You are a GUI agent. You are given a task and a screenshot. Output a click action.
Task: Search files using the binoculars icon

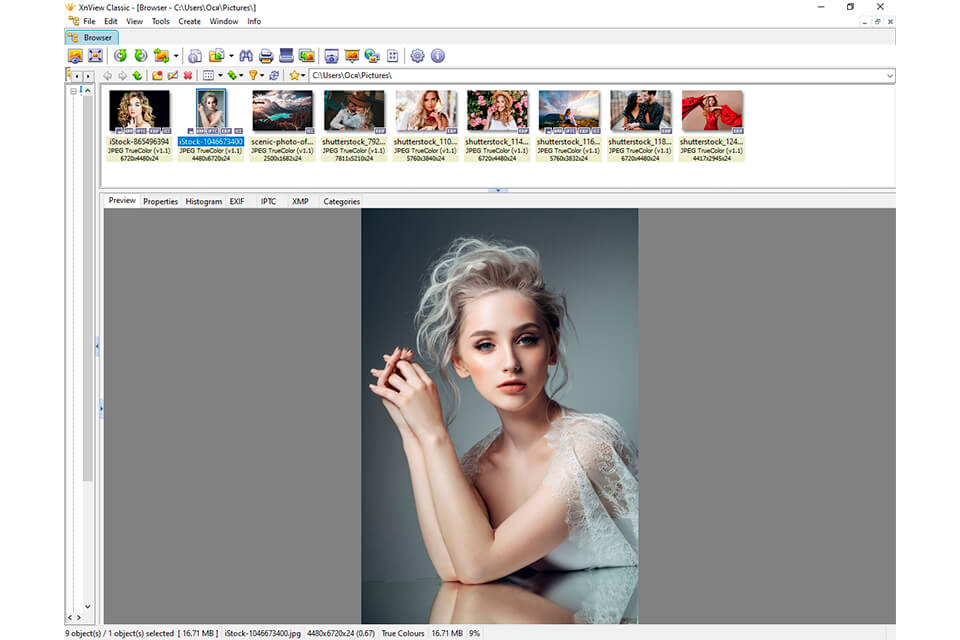point(247,56)
